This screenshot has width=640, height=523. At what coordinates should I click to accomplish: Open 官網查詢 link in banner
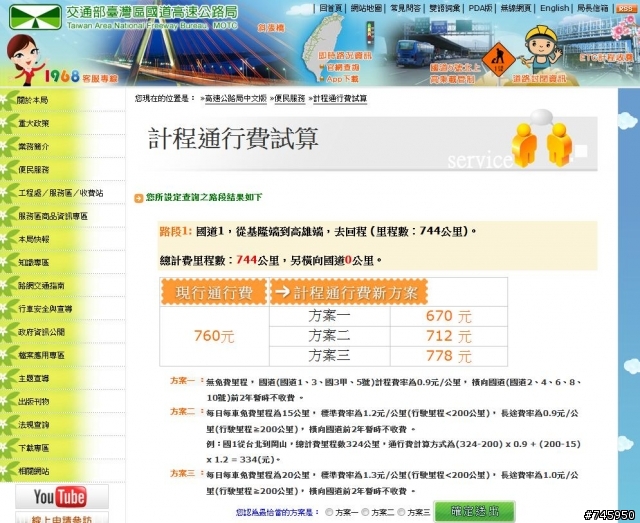342,67
